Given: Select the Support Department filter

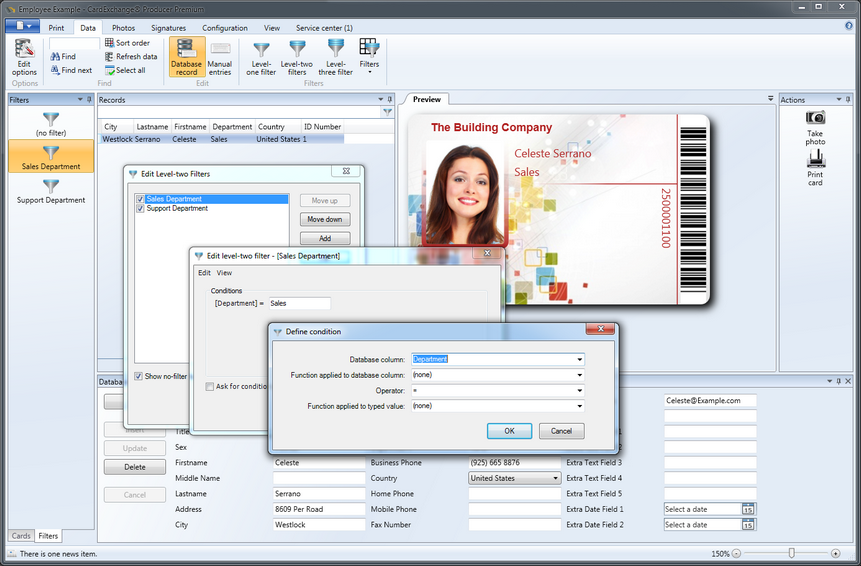Looking at the screenshot, I should (51, 191).
